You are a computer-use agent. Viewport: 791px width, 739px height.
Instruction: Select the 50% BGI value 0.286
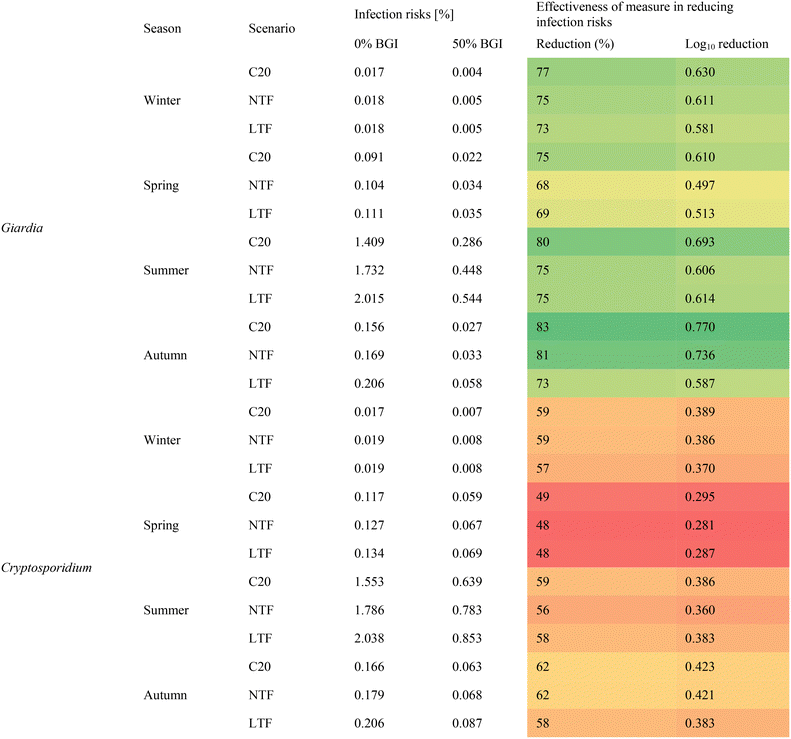467,242
